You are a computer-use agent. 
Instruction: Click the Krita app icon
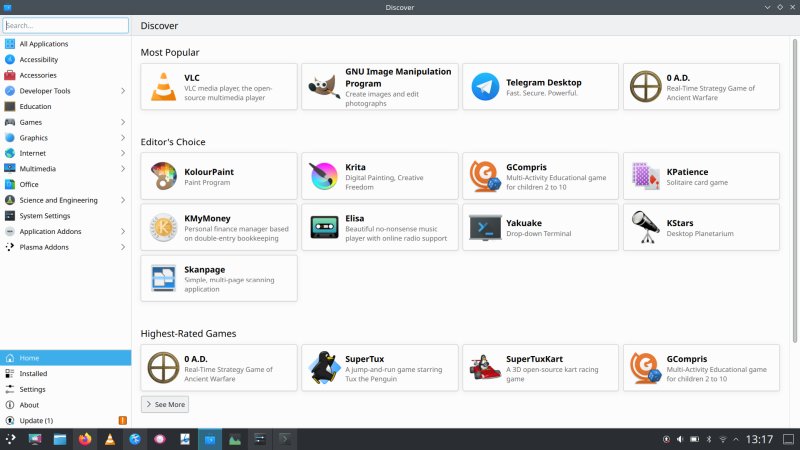pyautogui.click(x=324, y=176)
